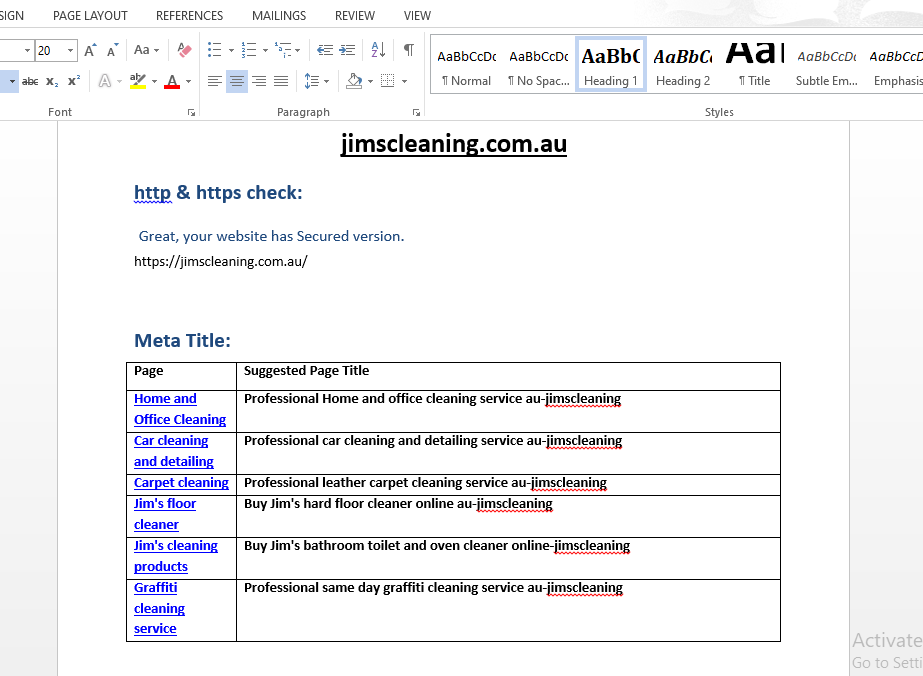Align text left
This screenshot has width=923, height=676.
[215, 81]
